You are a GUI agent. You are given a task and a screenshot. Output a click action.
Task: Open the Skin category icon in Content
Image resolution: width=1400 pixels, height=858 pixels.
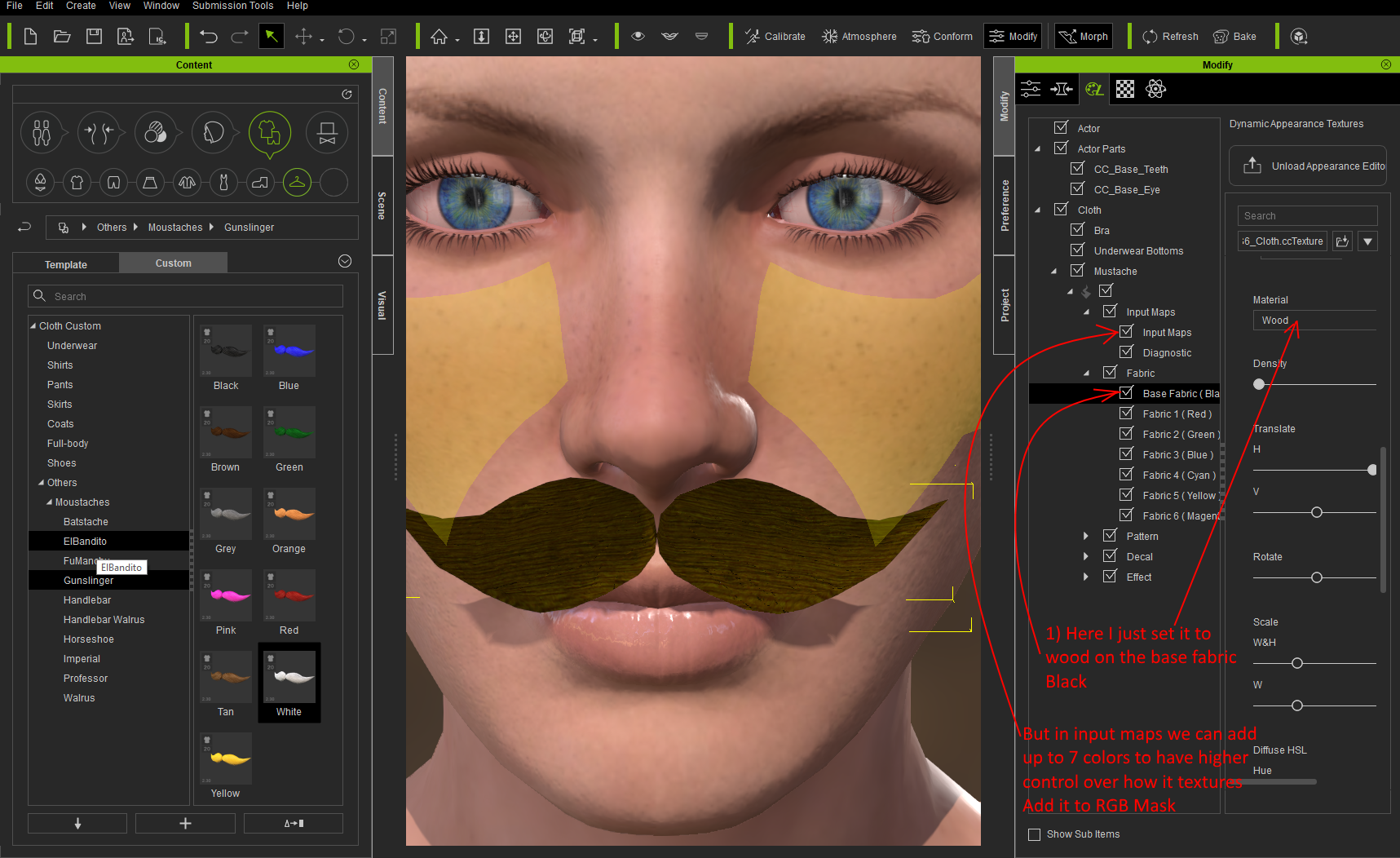(x=156, y=132)
